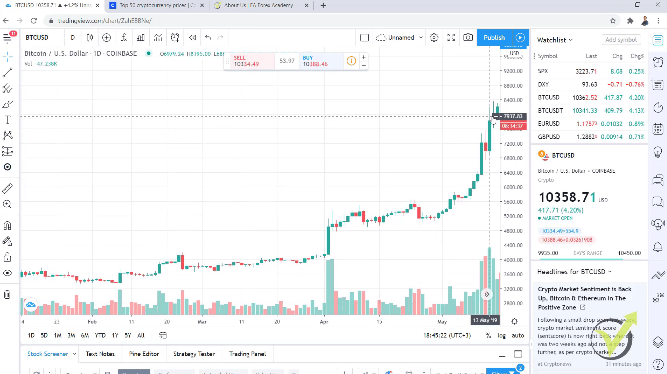Toggle auto scale on price axis
Image resolution: width=667 pixels, height=374 pixels.
click(x=517, y=335)
